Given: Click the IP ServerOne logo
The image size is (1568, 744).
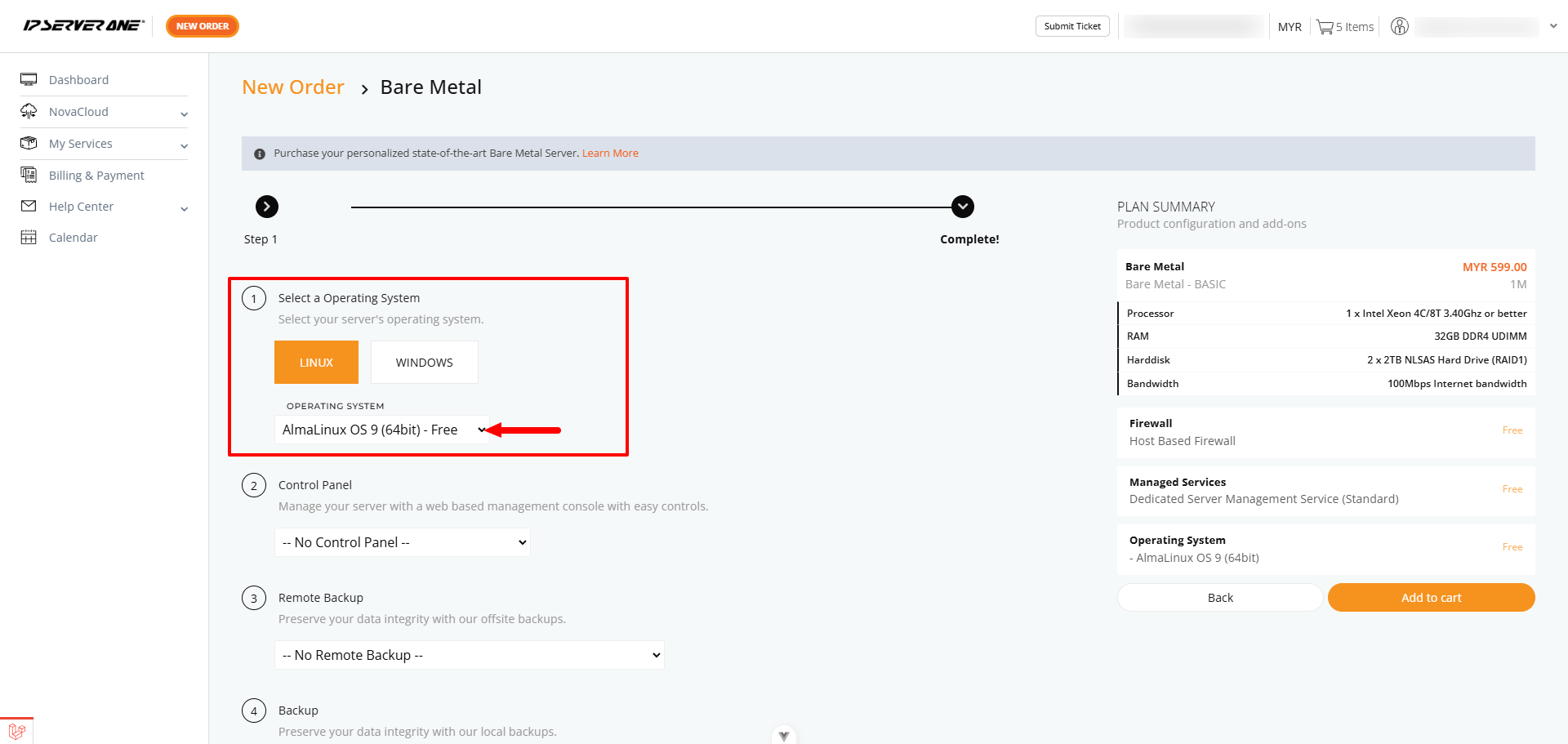Looking at the screenshot, I should tap(83, 25).
